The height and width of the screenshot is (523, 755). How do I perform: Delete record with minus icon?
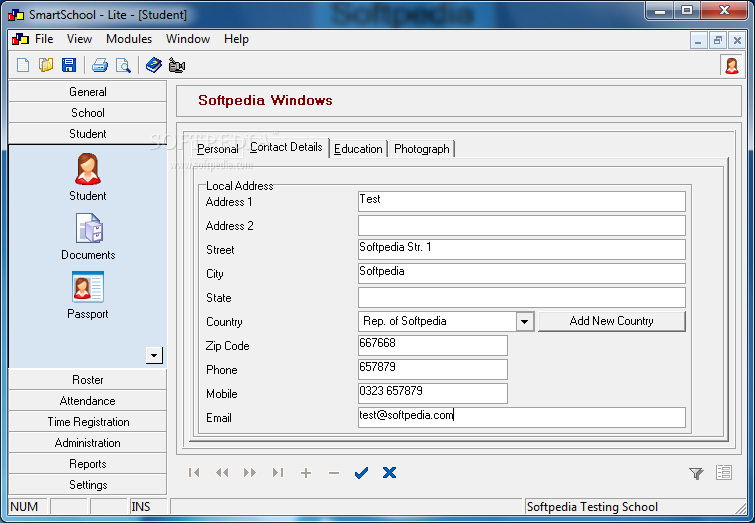334,473
